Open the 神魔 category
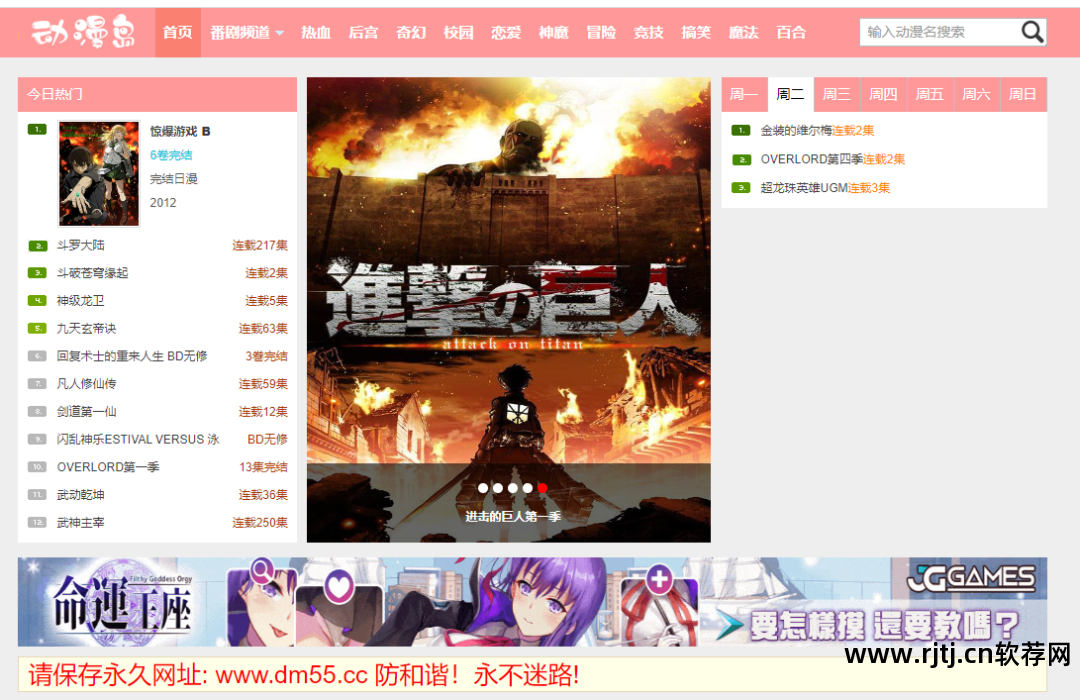1080x700 pixels. [x=553, y=32]
